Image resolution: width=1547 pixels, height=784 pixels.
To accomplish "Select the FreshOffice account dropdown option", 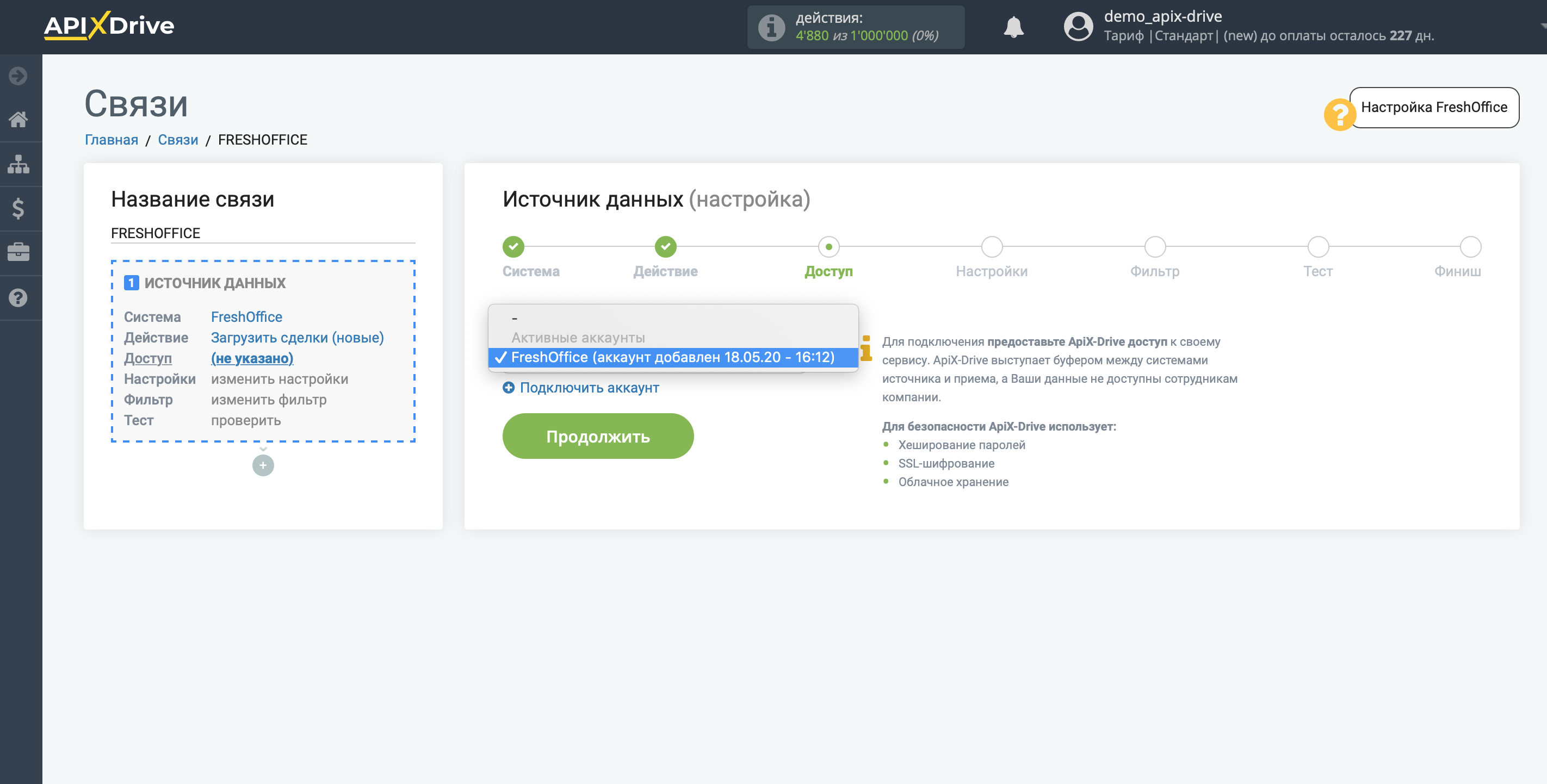I will click(x=673, y=357).
